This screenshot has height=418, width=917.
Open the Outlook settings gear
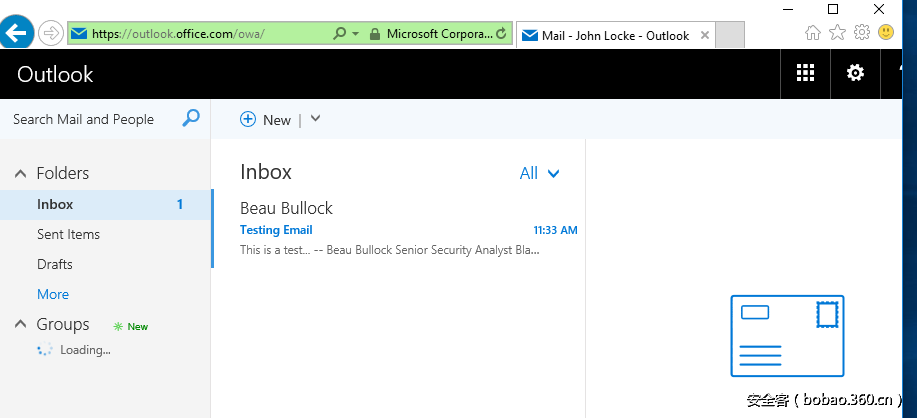855,73
